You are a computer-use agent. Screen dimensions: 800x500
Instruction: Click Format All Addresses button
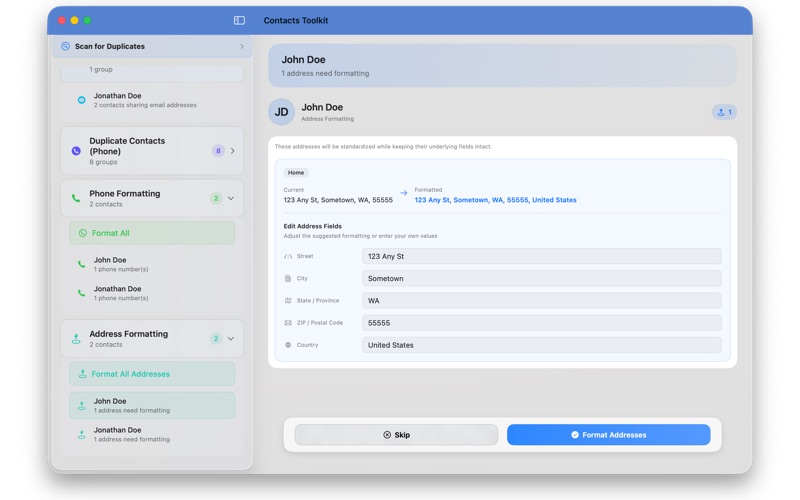[152, 374]
